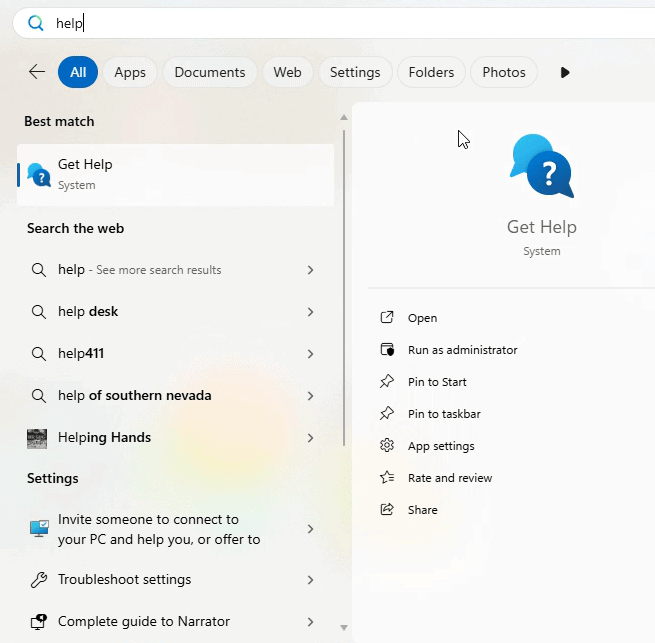Click the wrench icon for Troubleshoot settings

(x=39, y=580)
